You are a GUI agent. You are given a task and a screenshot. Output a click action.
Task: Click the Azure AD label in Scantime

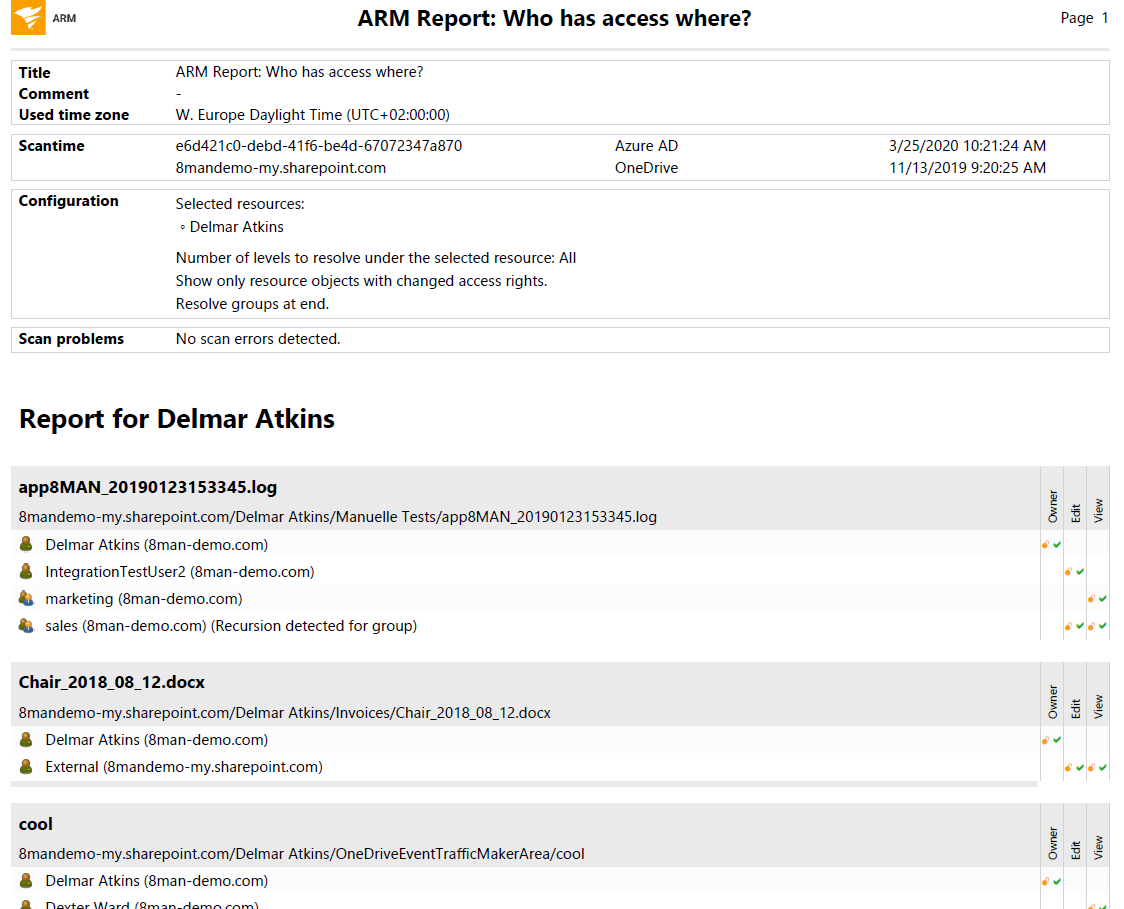click(x=646, y=146)
